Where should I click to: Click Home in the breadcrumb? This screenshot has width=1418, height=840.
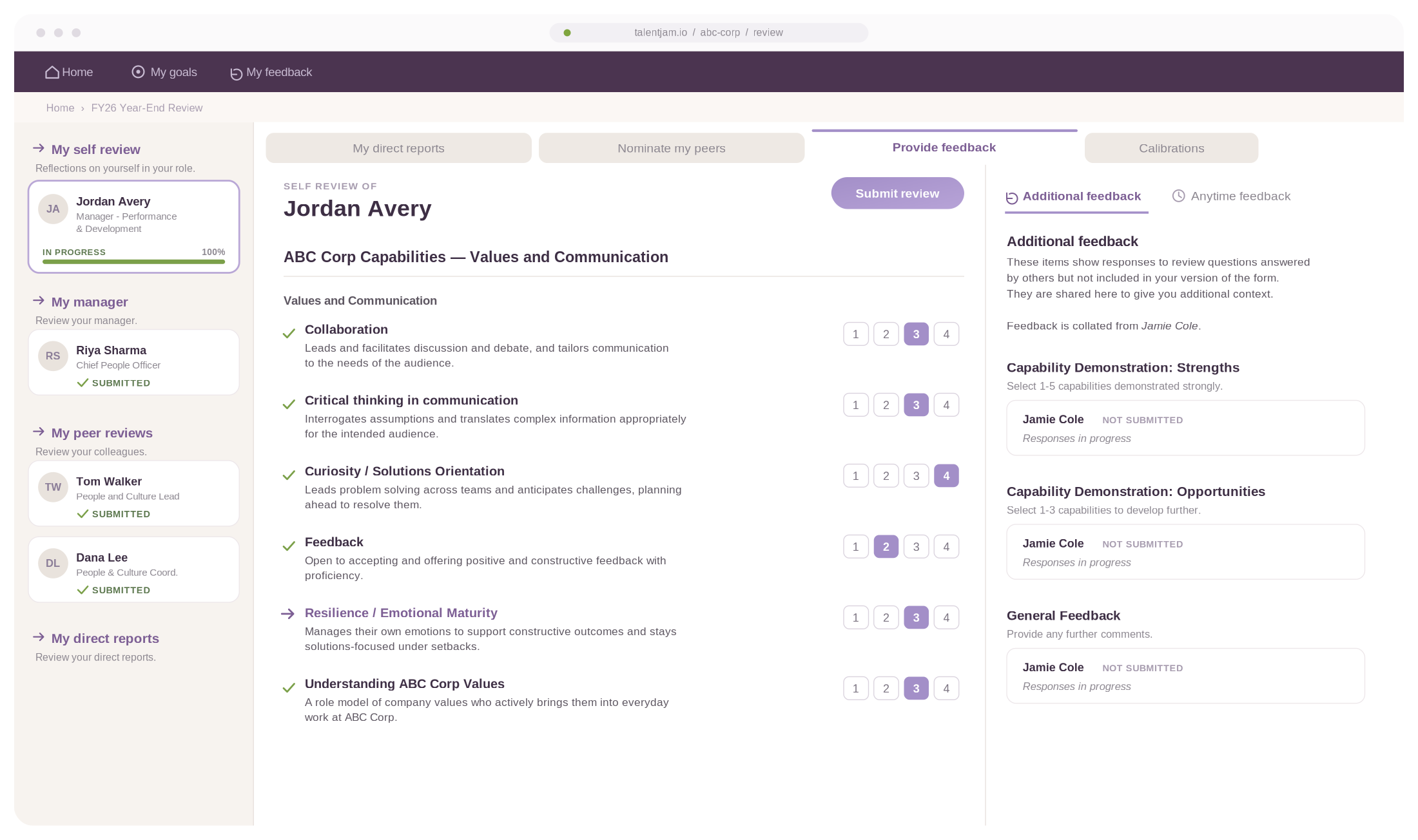(x=60, y=108)
